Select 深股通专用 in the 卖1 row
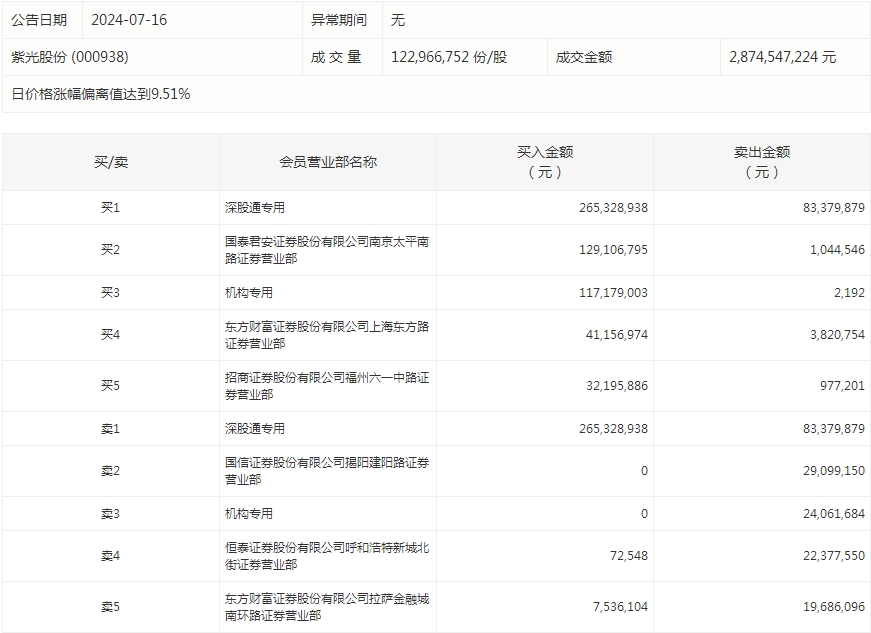This screenshot has height=633, width=871. (255, 429)
